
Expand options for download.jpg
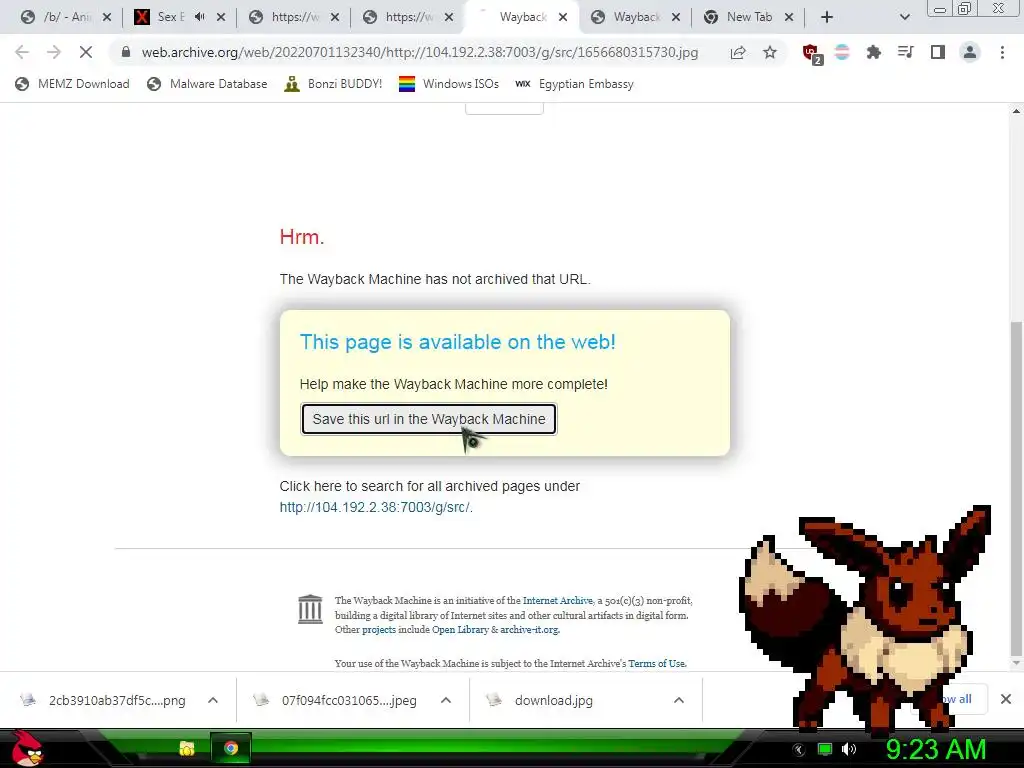679,700
